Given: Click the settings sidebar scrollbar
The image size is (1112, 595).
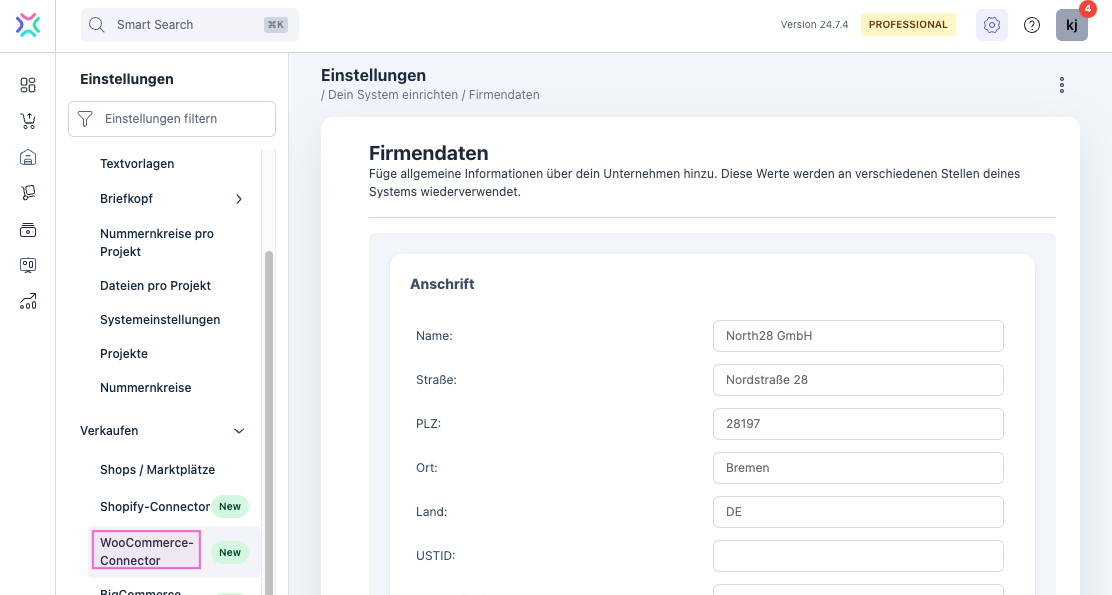Looking at the screenshot, I should coord(268,400).
